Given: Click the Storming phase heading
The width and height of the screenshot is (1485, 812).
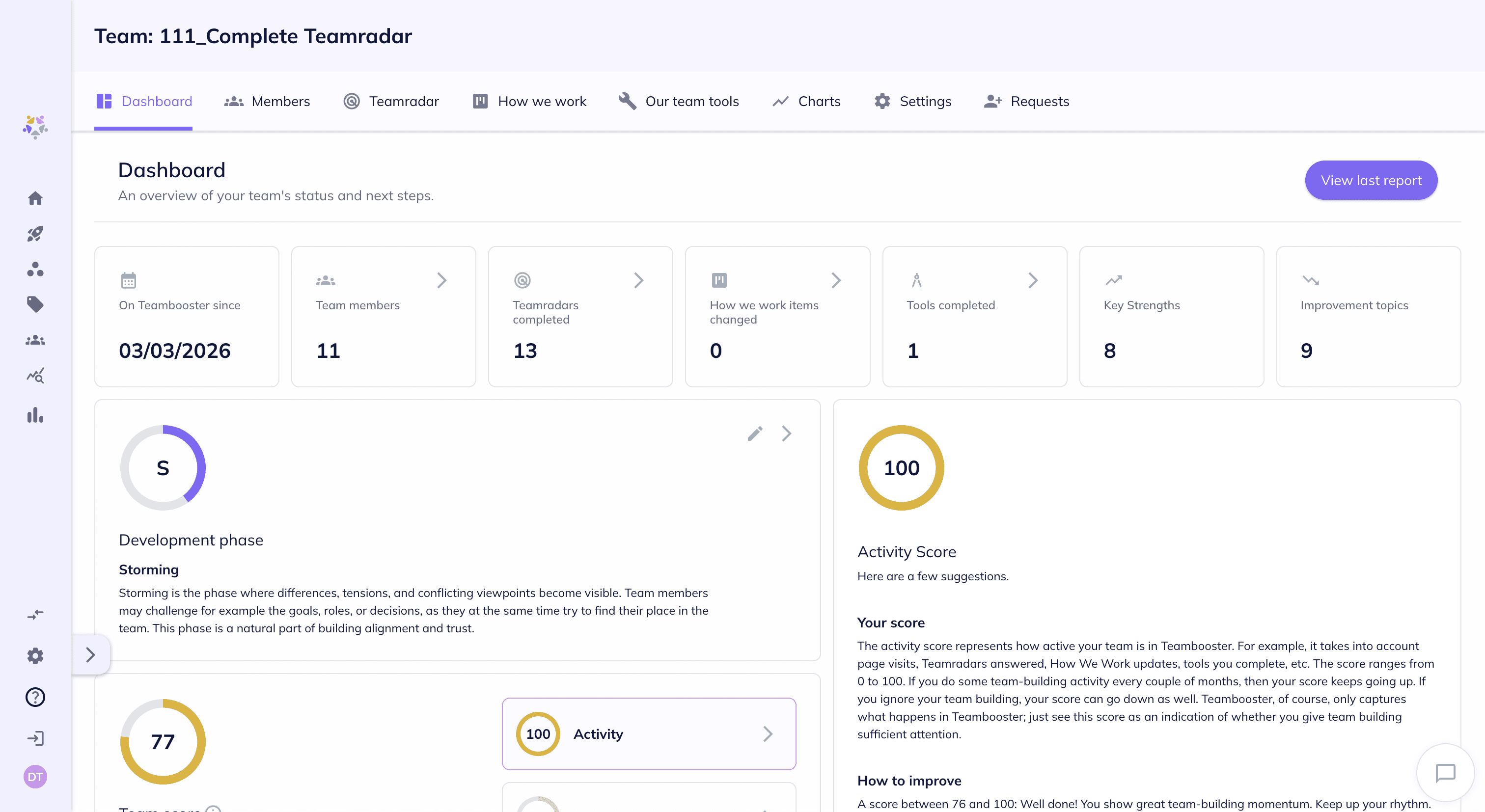Looking at the screenshot, I should 149,569.
